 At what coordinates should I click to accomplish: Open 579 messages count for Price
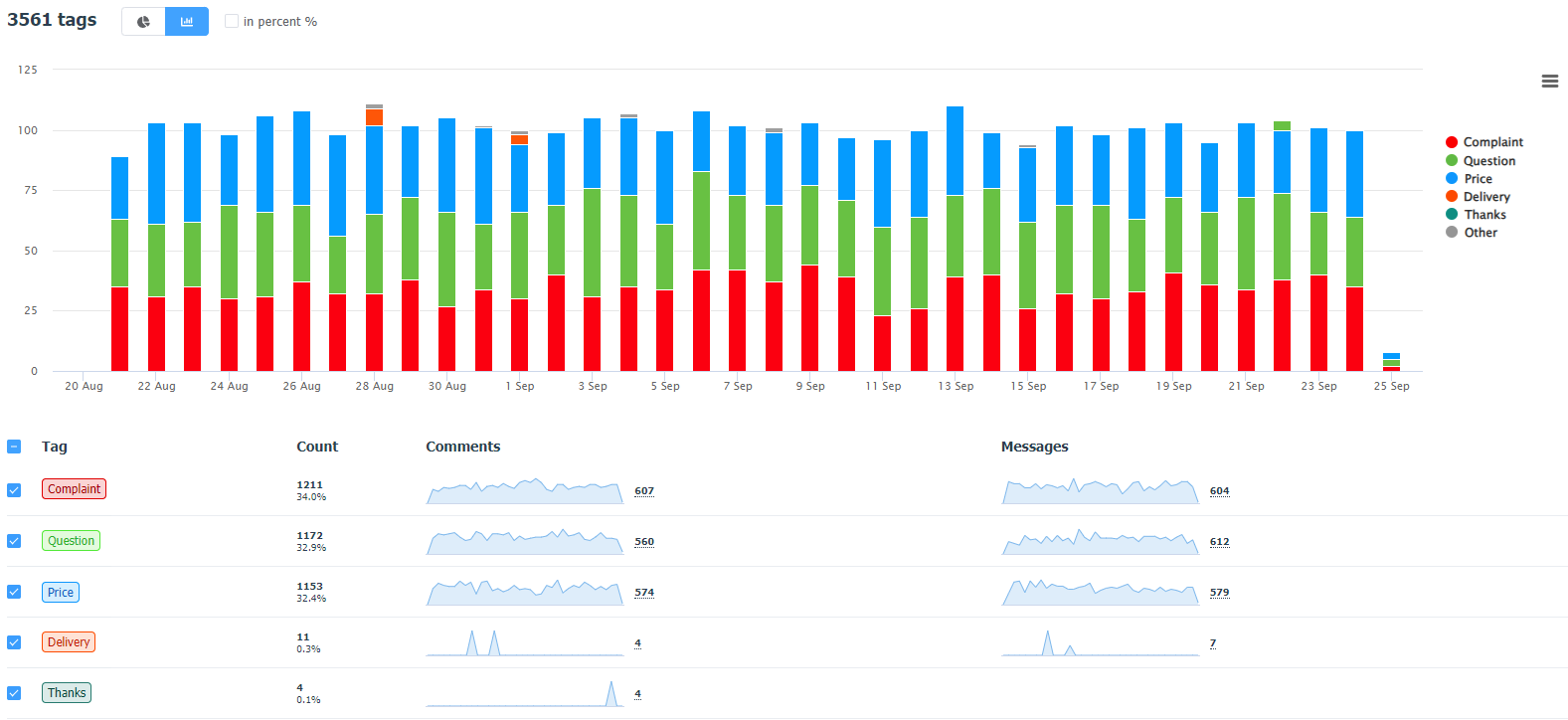1220,593
